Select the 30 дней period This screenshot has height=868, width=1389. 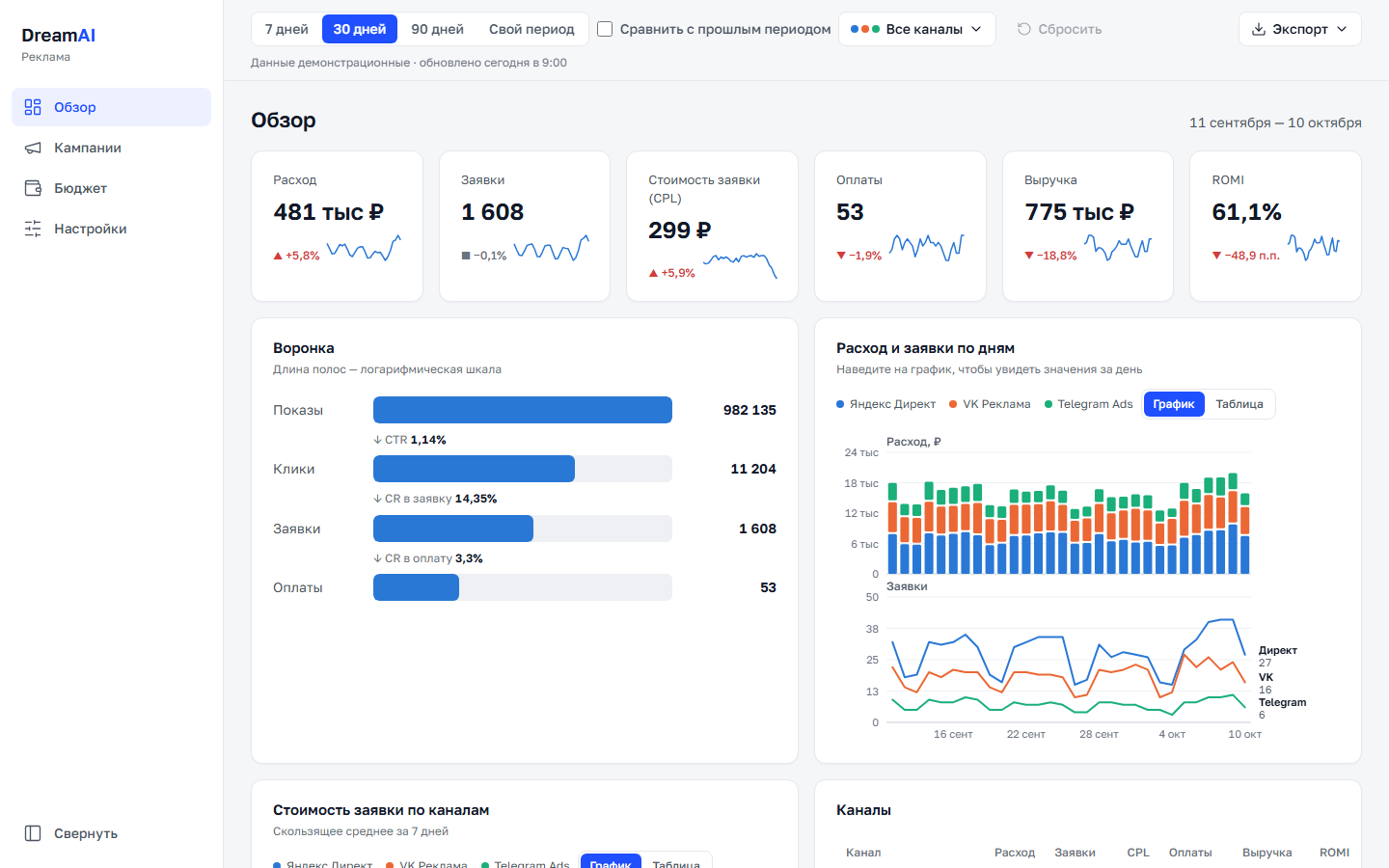point(360,29)
